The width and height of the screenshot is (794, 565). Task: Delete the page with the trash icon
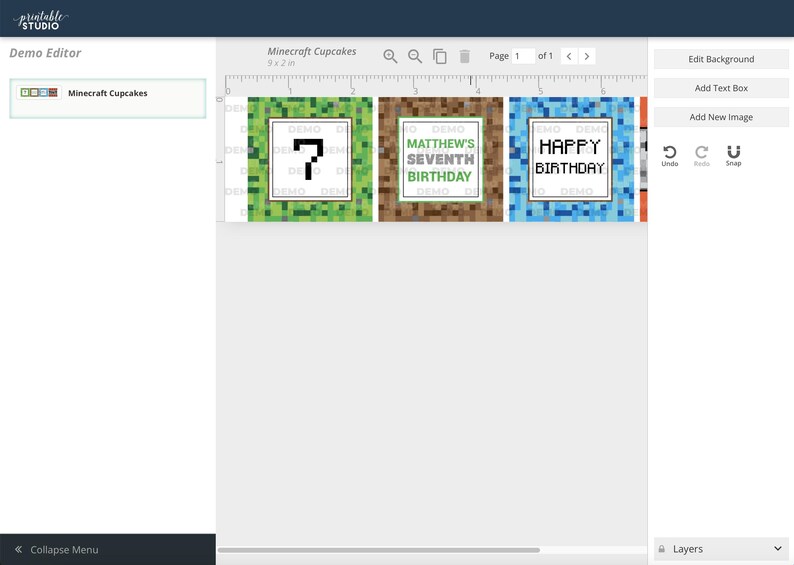[464, 56]
